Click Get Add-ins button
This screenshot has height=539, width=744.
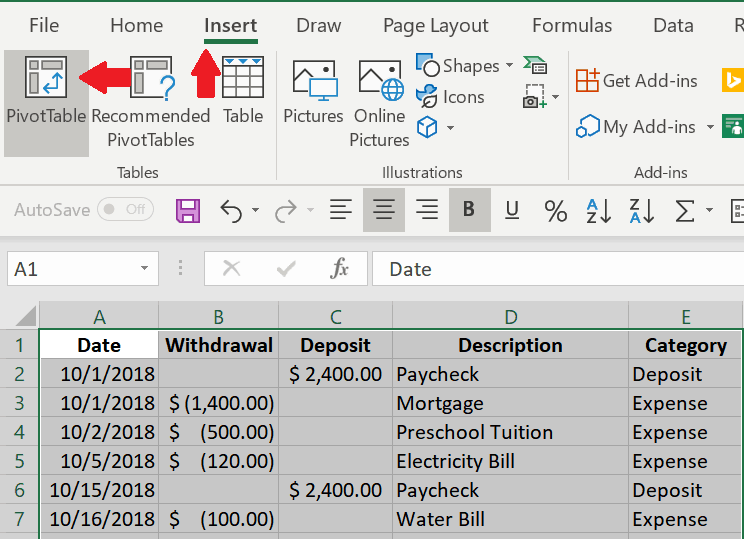[x=637, y=81]
